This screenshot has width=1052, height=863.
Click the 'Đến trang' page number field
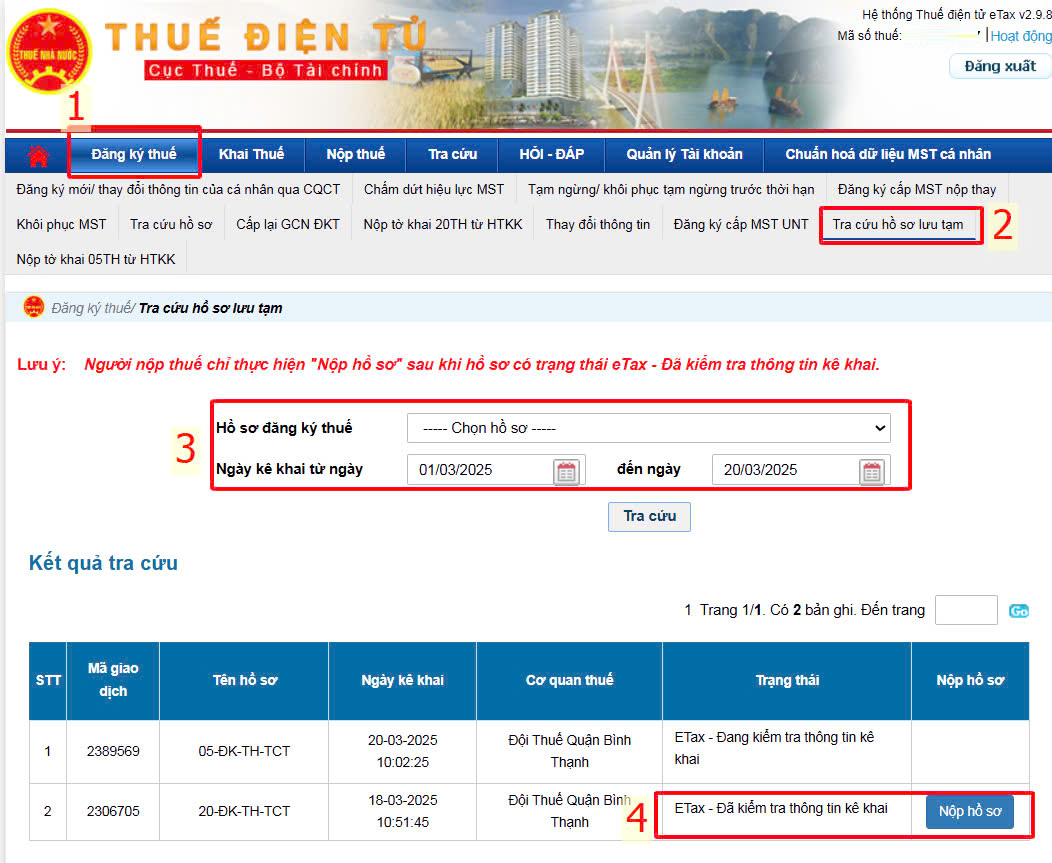tap(965, 610)
